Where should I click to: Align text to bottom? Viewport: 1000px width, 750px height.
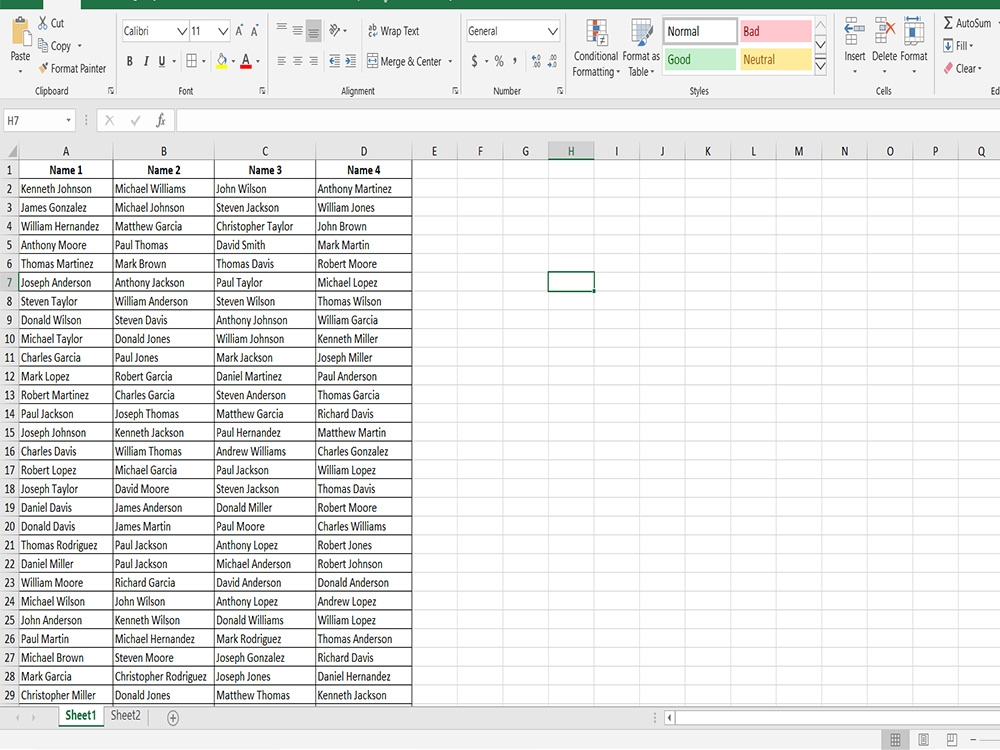point(313,31)
